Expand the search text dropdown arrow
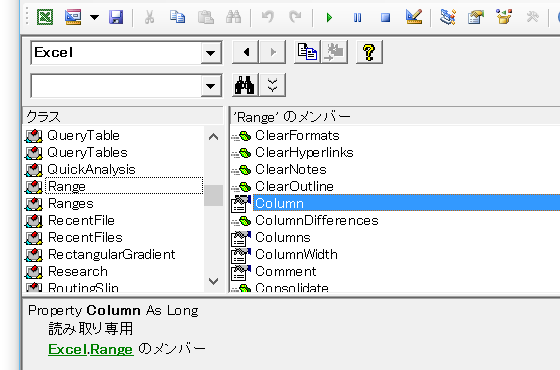Image resolution: width=560 pixels, height=370 pixels. pos(211,86)
